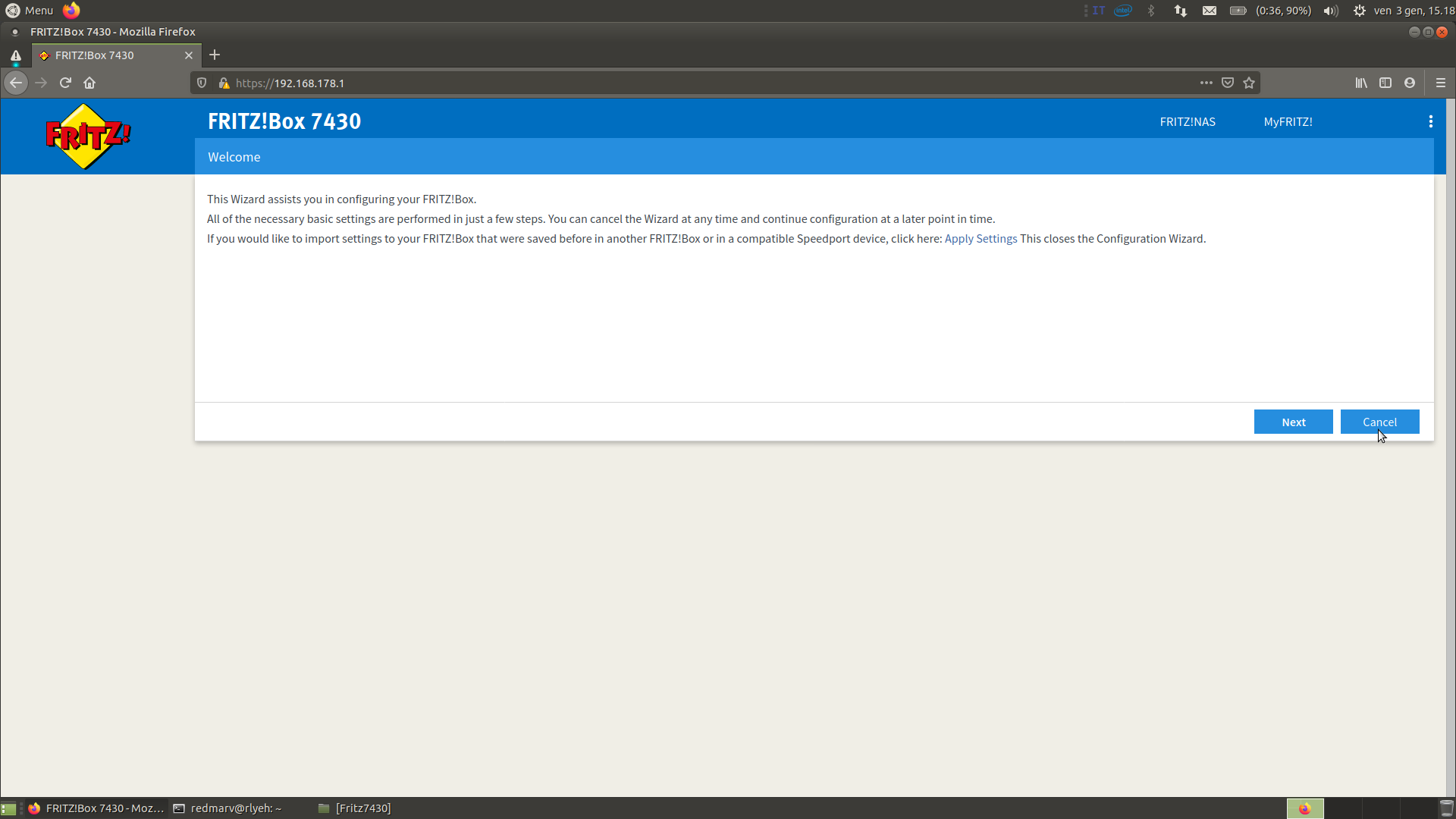Go back using the browser back arrow
This screenshot has width=1456, height=819.
pyautogui.click(x=16, y=83)
